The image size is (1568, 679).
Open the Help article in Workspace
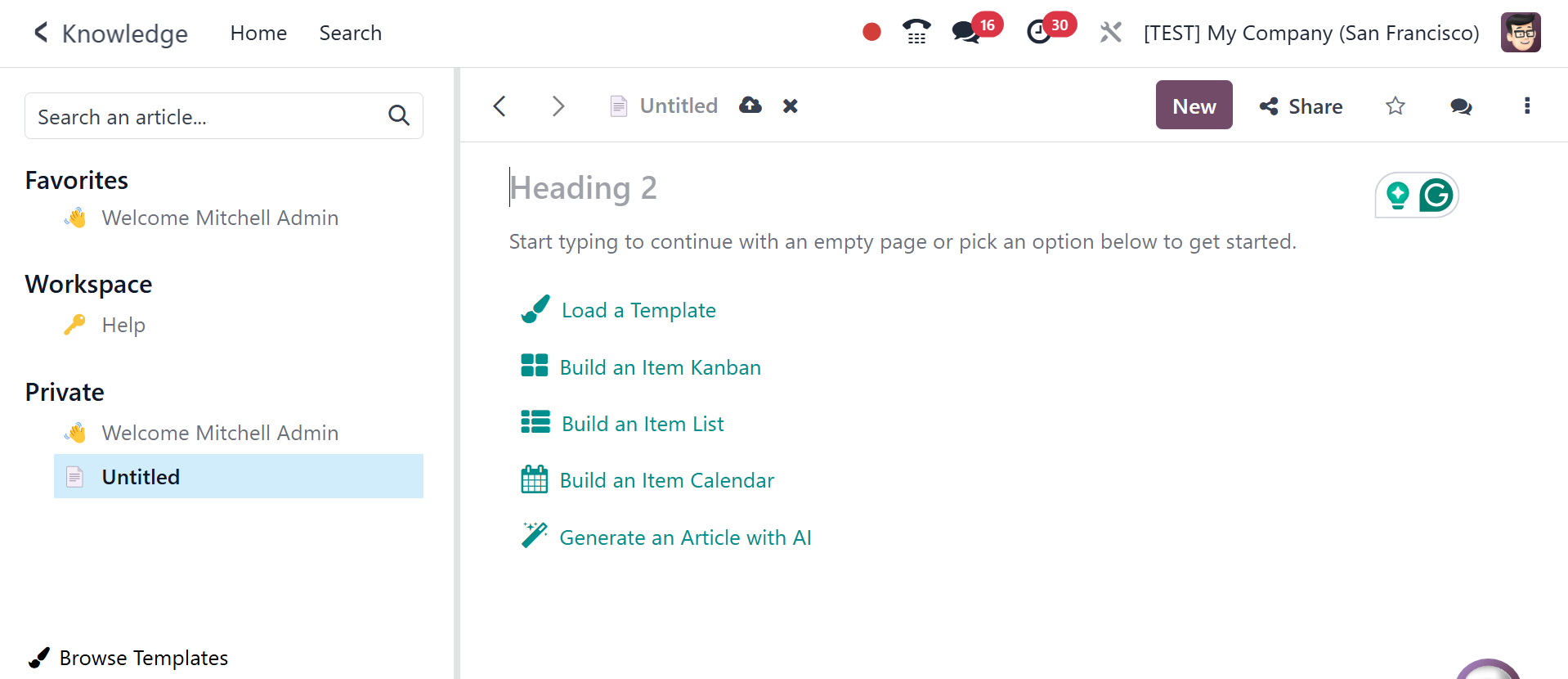point(123,325)
